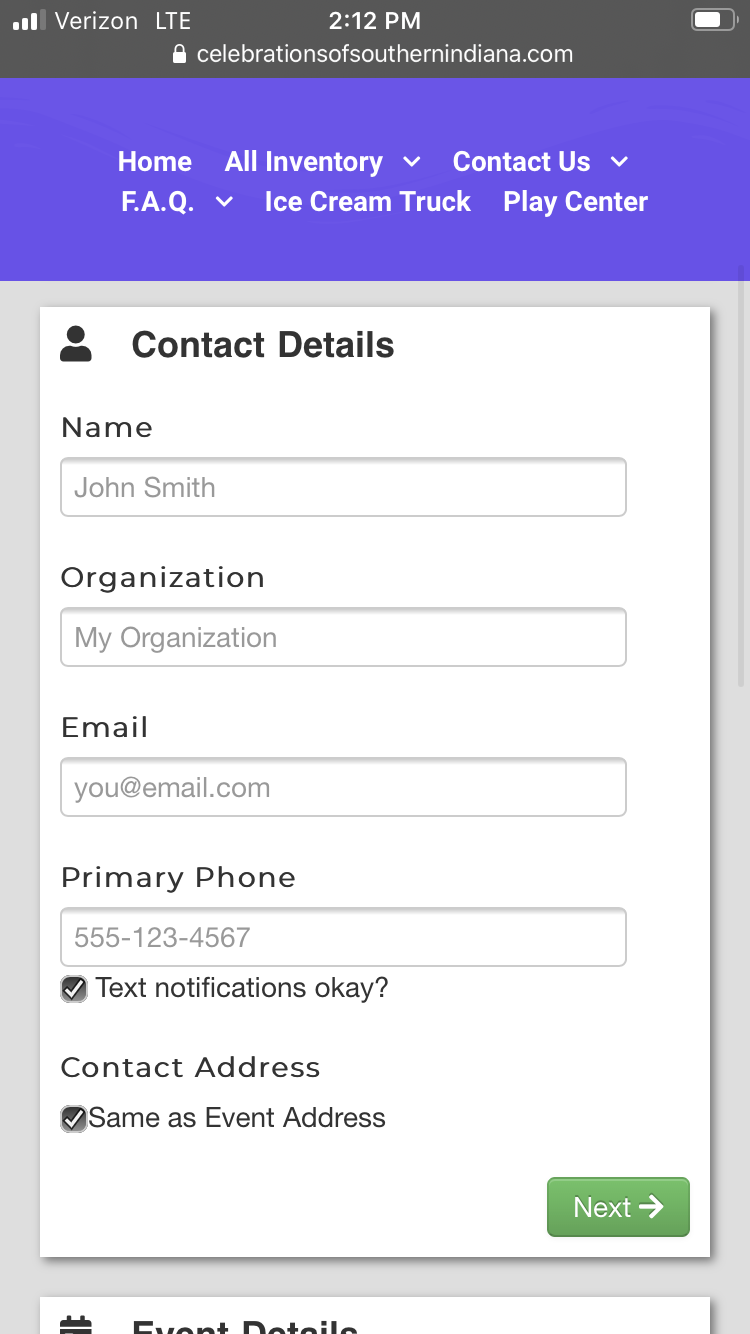Viewport: 750px width, 1334px height.
Task: Select the Email input field
Action: (343, 787)
